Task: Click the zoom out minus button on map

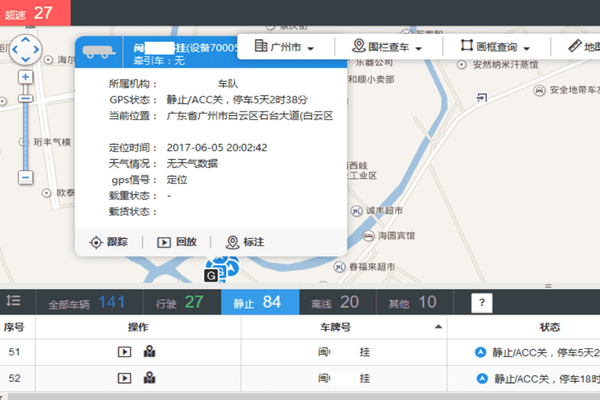Action: click(25, 177)
